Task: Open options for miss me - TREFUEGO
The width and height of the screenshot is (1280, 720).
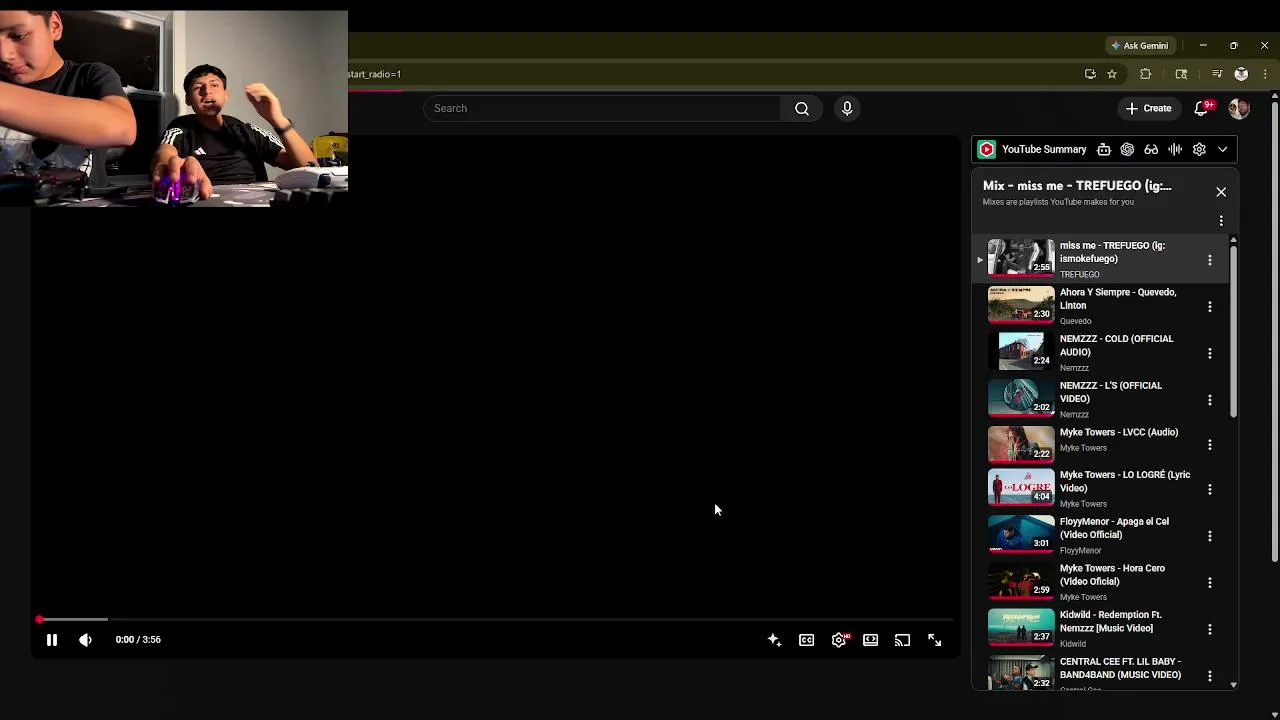Action: point(1210,260)
